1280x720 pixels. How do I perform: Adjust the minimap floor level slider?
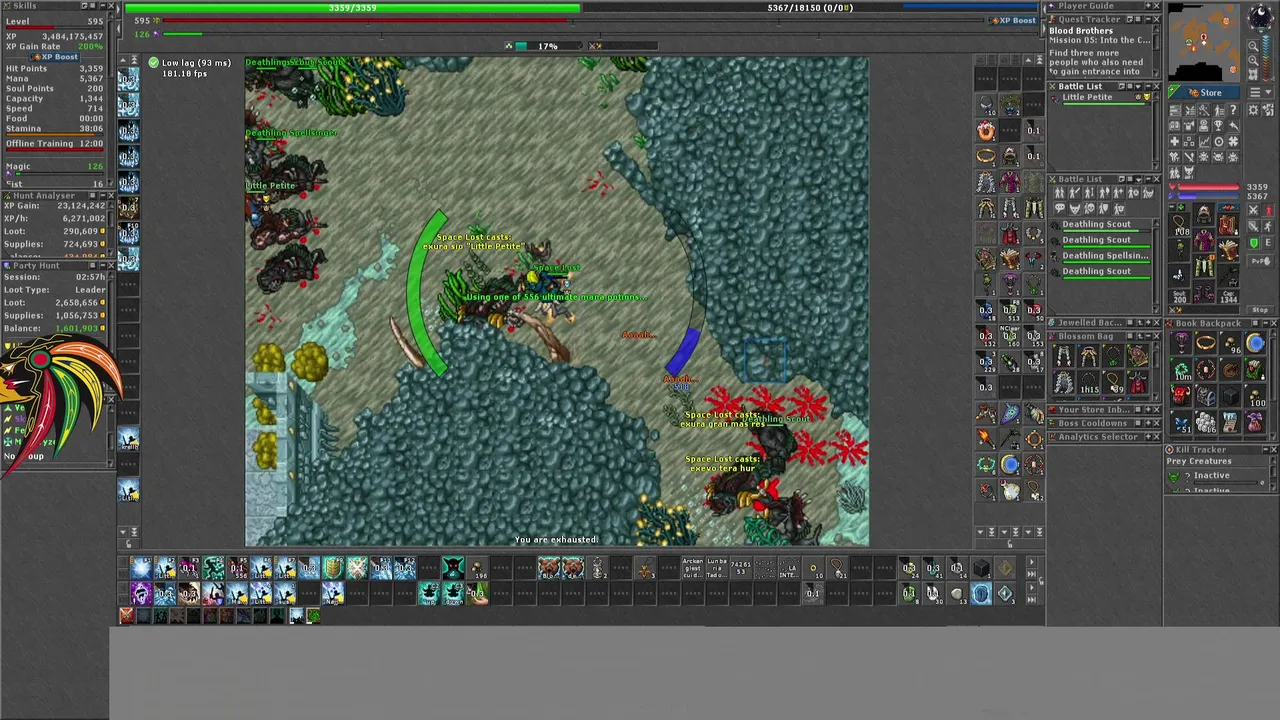(1266, 58)
